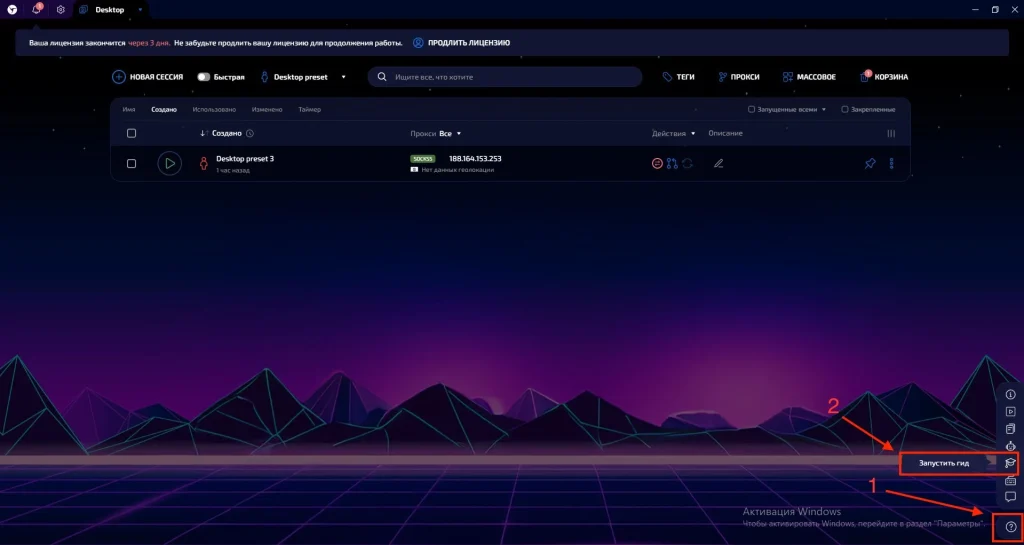Image resolution: width=1024 pixels, height=545 pixels.
Task: Open the notifications bell icon
Action: pyautogui.click(x=37, y=10)
